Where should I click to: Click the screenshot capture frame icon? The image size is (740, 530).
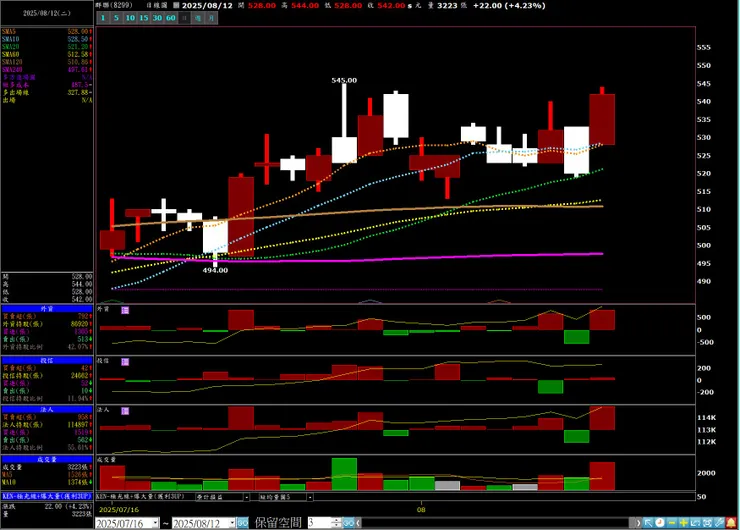pyautogui.click(x=707, y=523)
